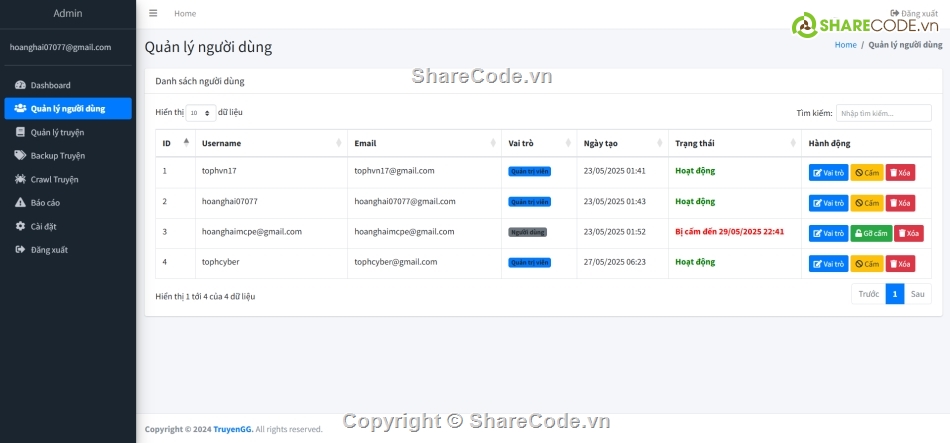Open Cài đặt settings in sidebar
This screenshot has height=443, width=950.
point(43,226)
